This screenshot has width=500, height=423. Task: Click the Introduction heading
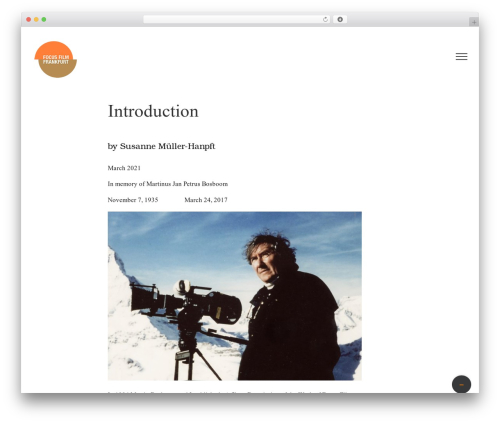153,111
